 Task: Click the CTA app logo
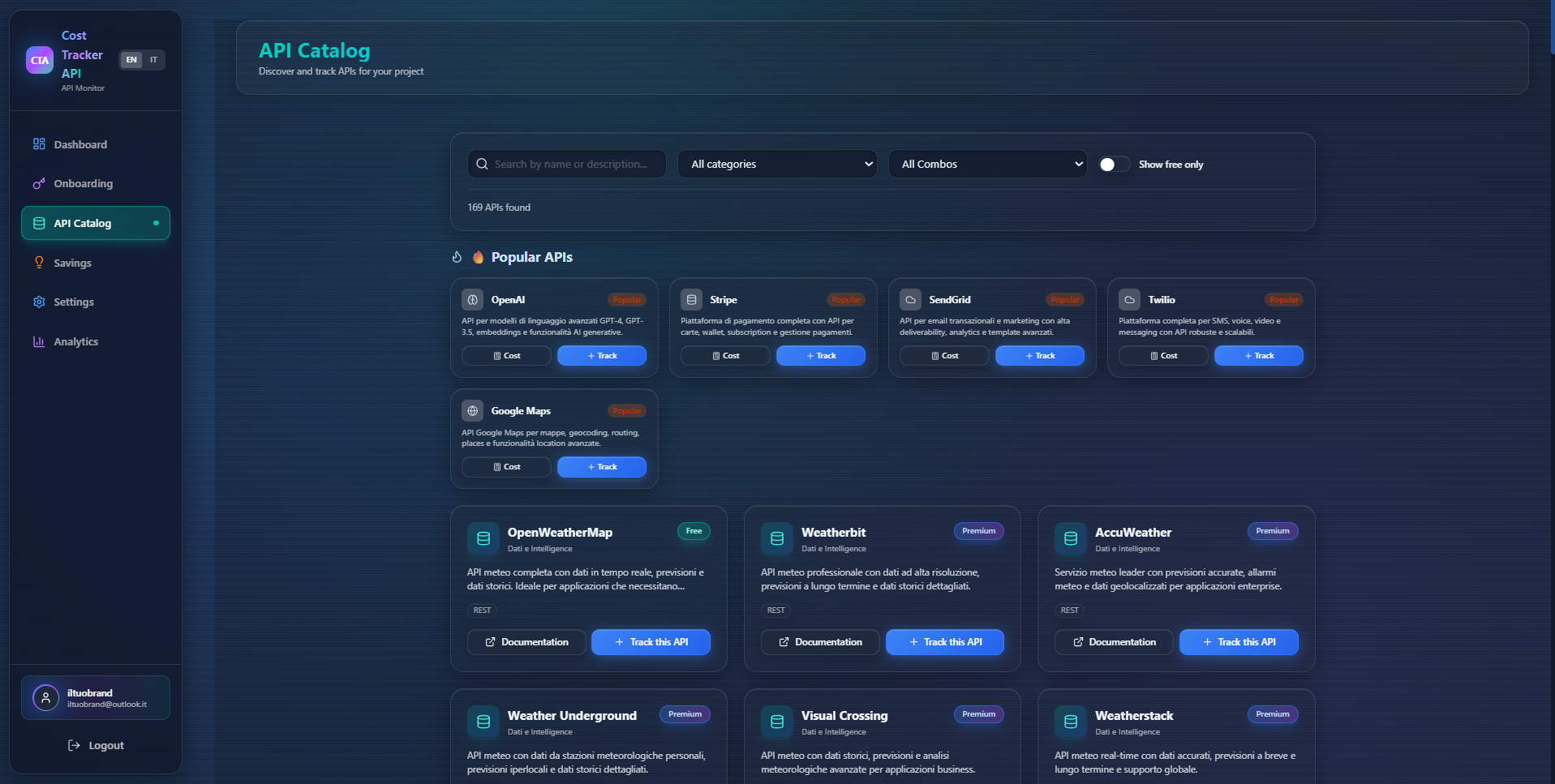tap(39, 59)
